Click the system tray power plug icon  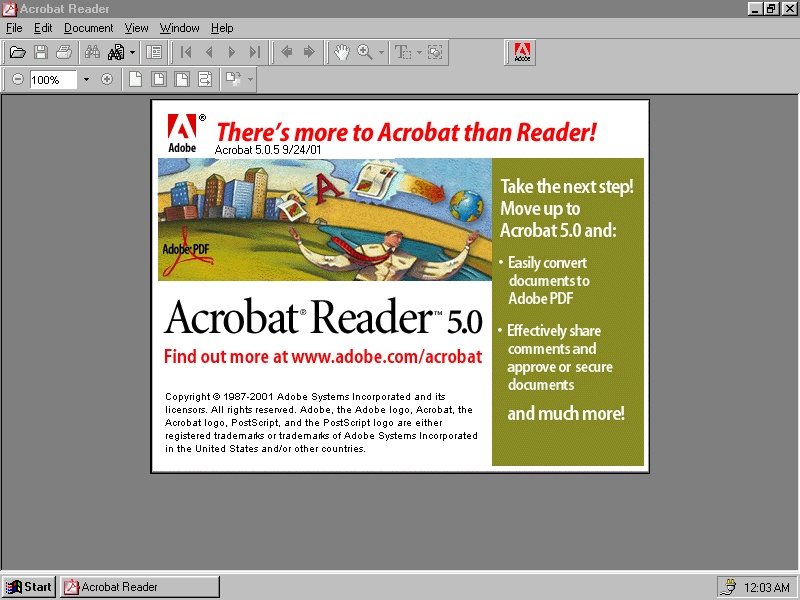tap(730, 587)
